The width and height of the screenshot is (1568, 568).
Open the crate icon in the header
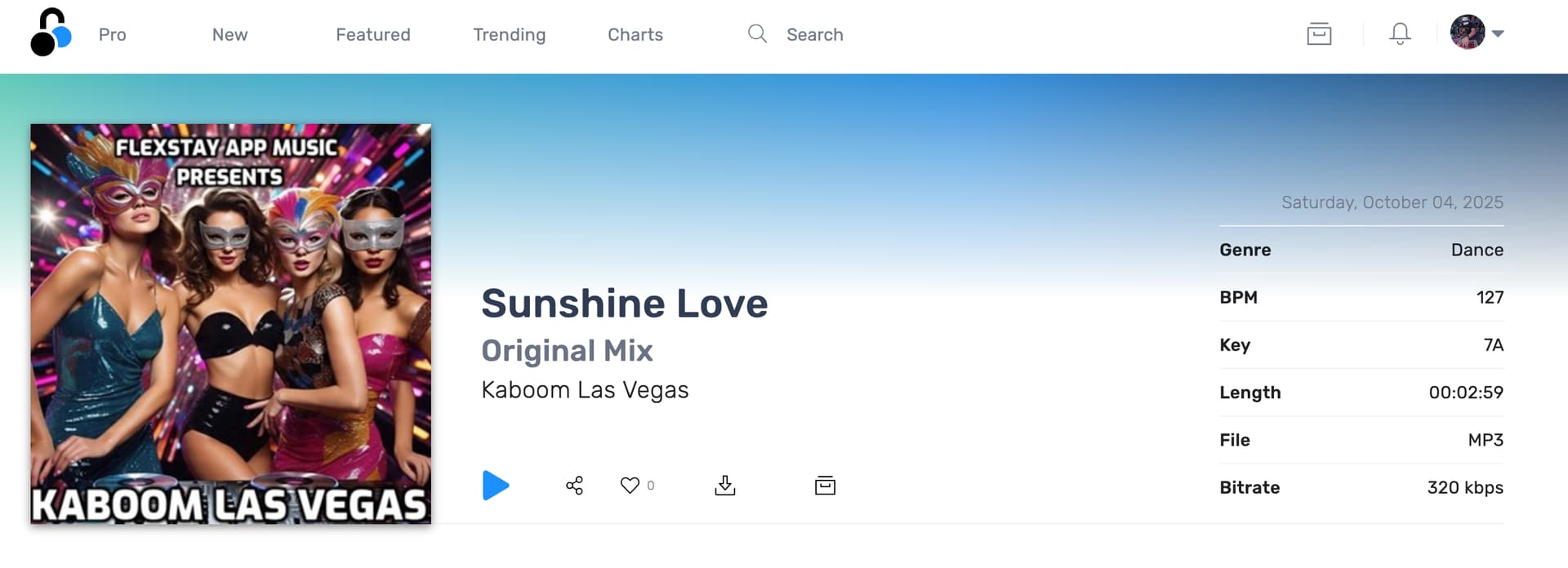pos(1318,34)
